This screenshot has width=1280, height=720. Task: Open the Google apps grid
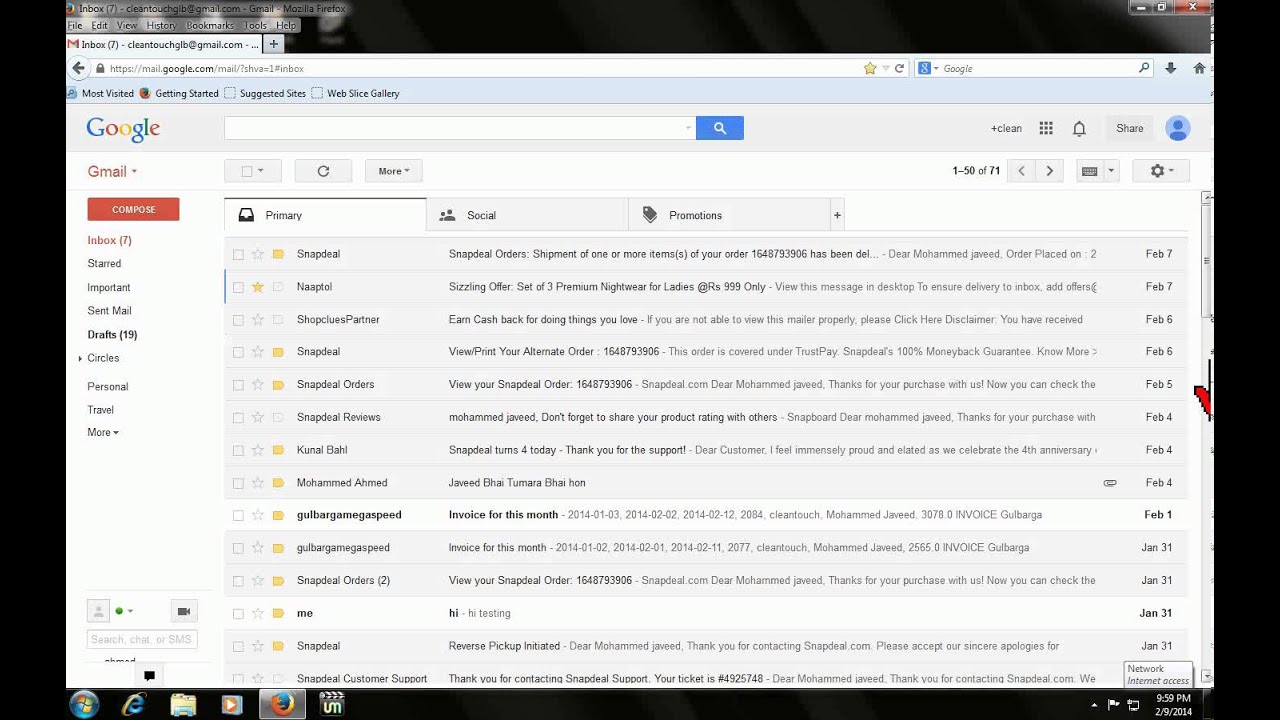point(1045,128)
